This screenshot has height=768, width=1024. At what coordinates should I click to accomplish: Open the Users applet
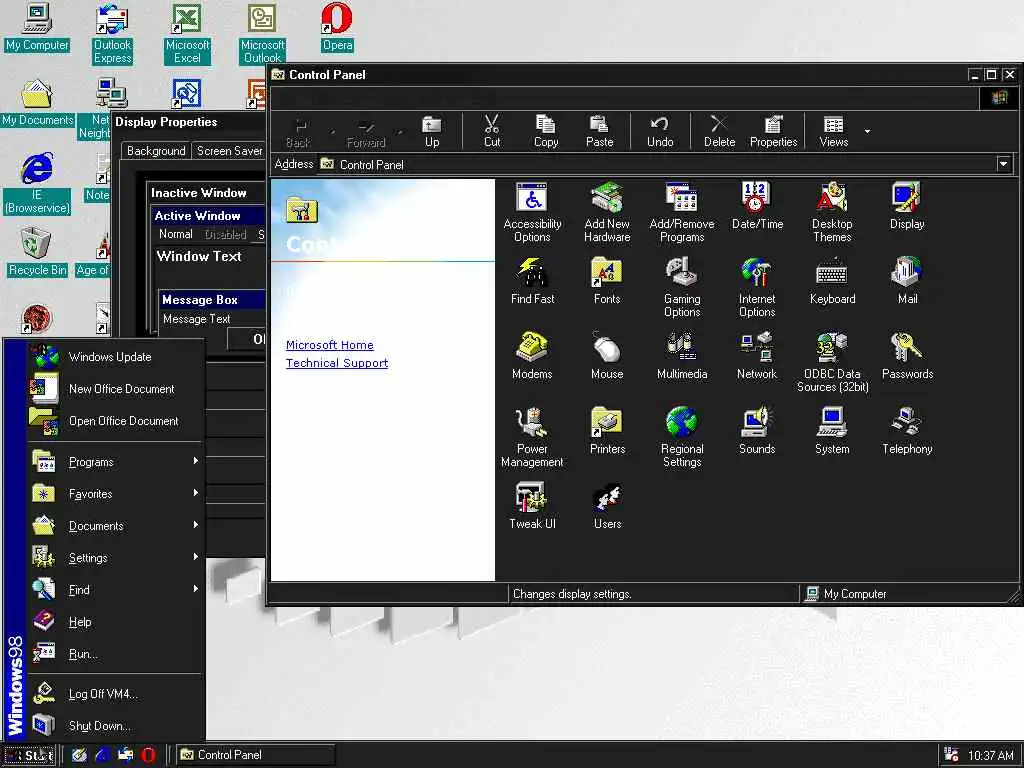607,506
